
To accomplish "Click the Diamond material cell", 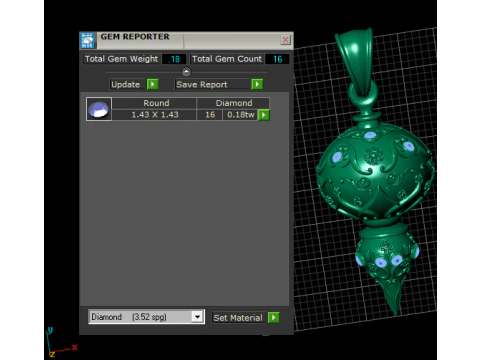I will 233,103.
